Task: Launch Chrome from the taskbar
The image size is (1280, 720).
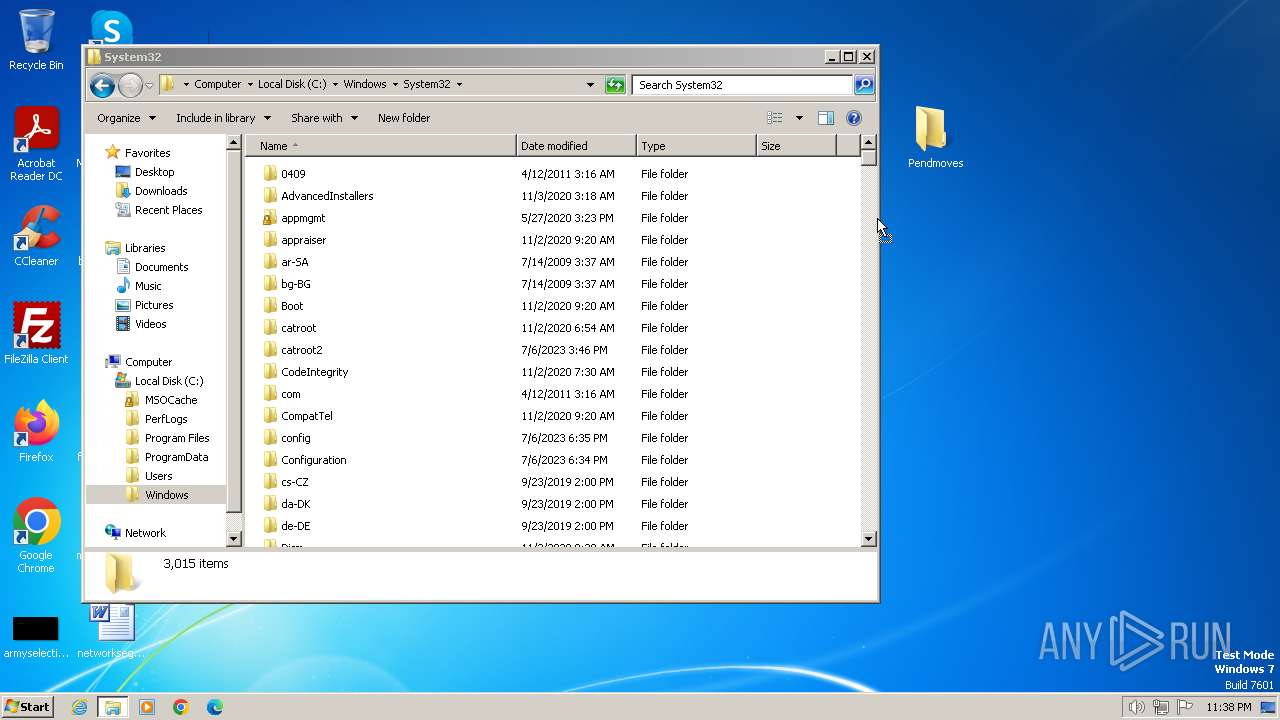Action: pyautogui.click(x=181, y=707)
